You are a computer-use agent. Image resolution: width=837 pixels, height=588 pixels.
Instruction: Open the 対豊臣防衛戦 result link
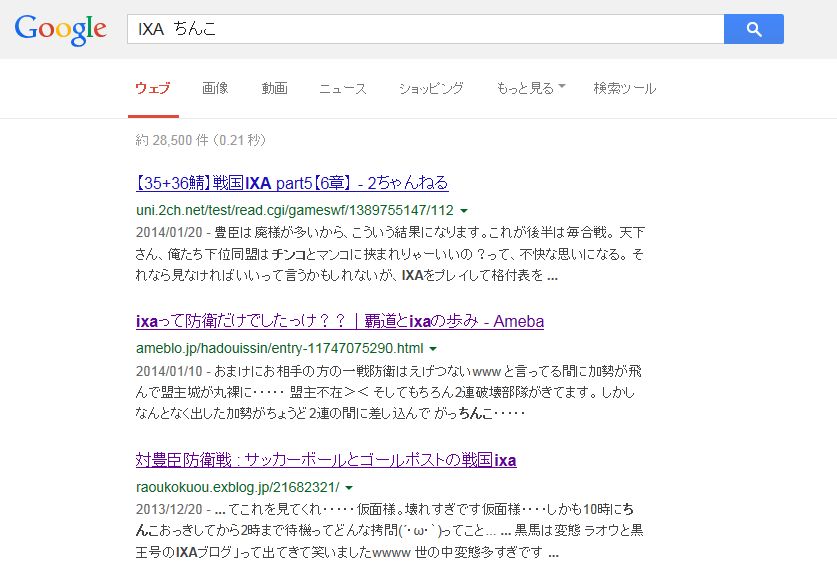click(x=326, y=460)
